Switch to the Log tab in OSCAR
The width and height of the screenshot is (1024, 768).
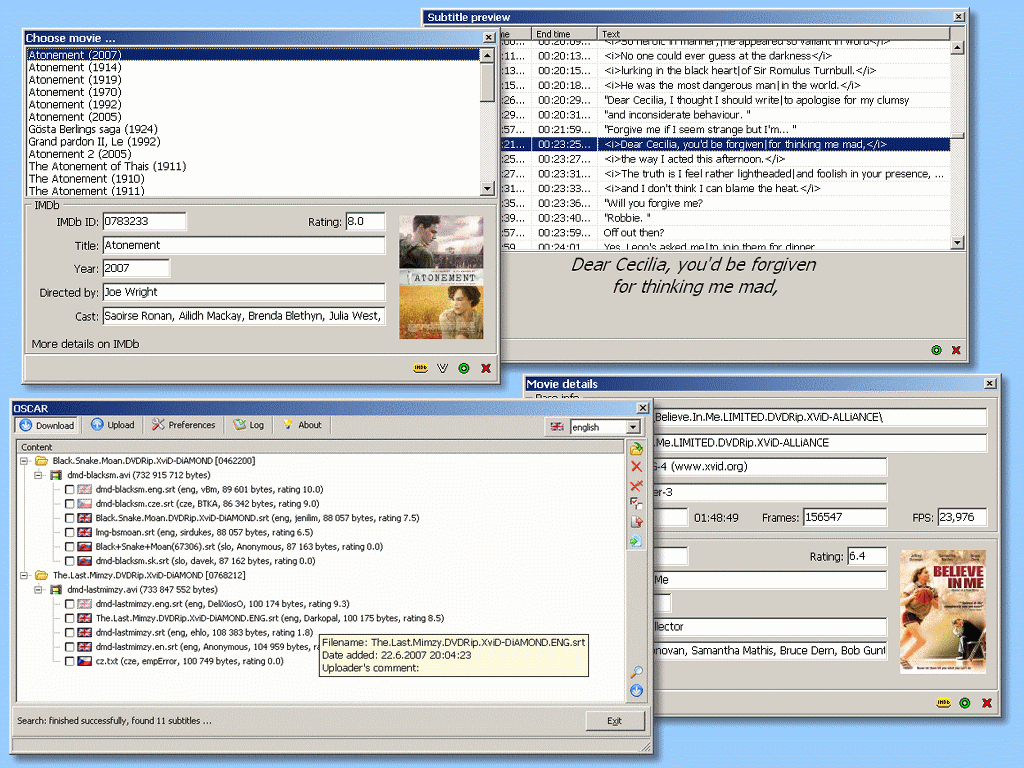249,424
